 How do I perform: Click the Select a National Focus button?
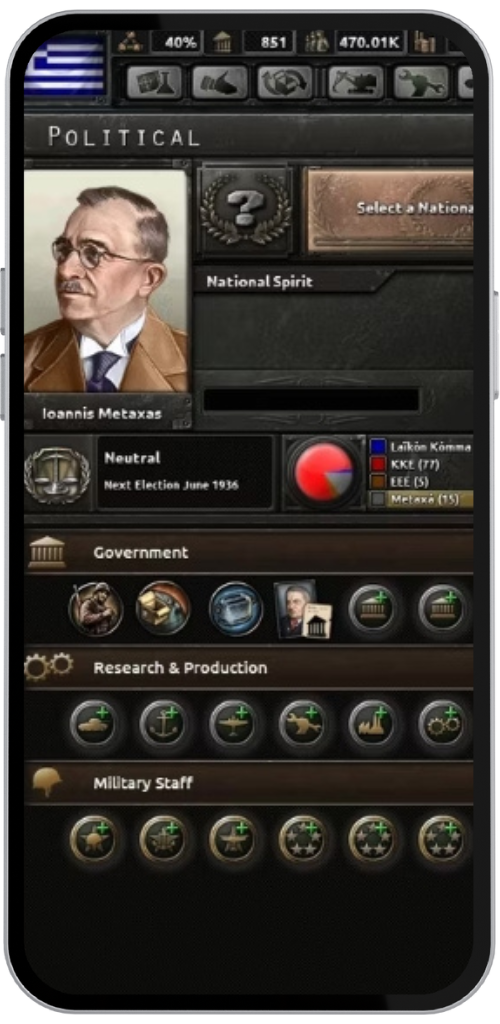point(390,210)
